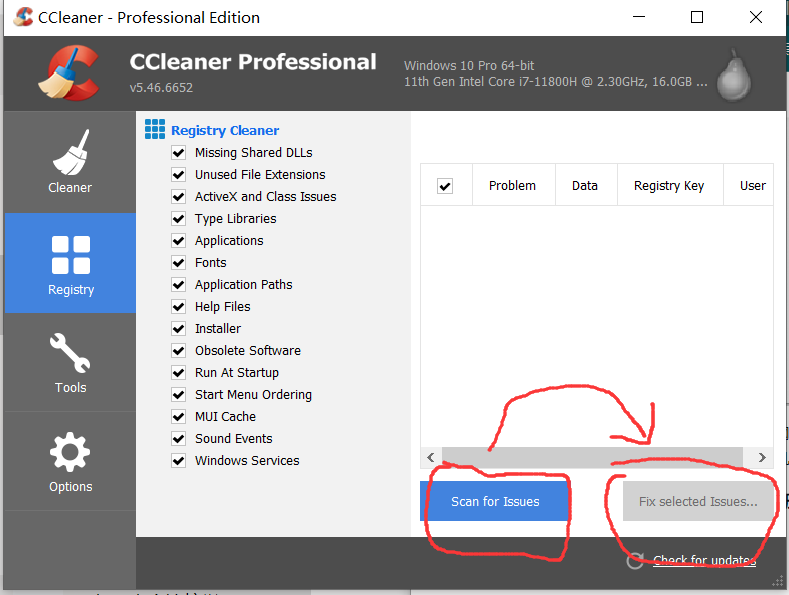Click the Registry Cleaner grid icon

pos(155,129)
